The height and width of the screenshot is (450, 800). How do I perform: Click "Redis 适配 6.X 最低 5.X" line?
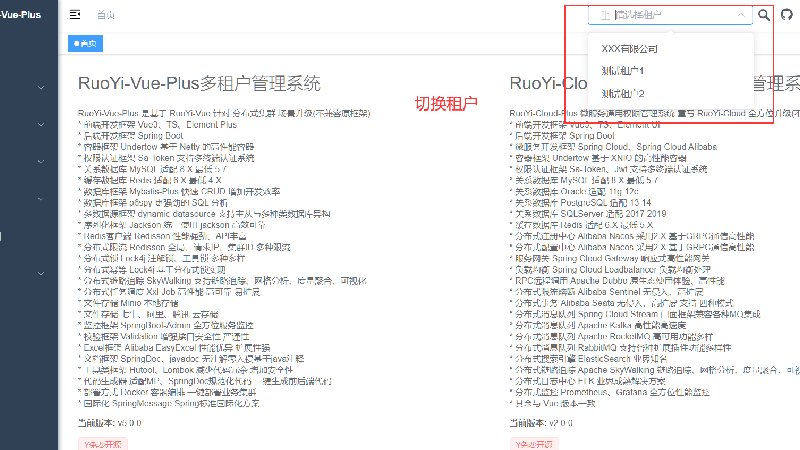pos(581,225)
